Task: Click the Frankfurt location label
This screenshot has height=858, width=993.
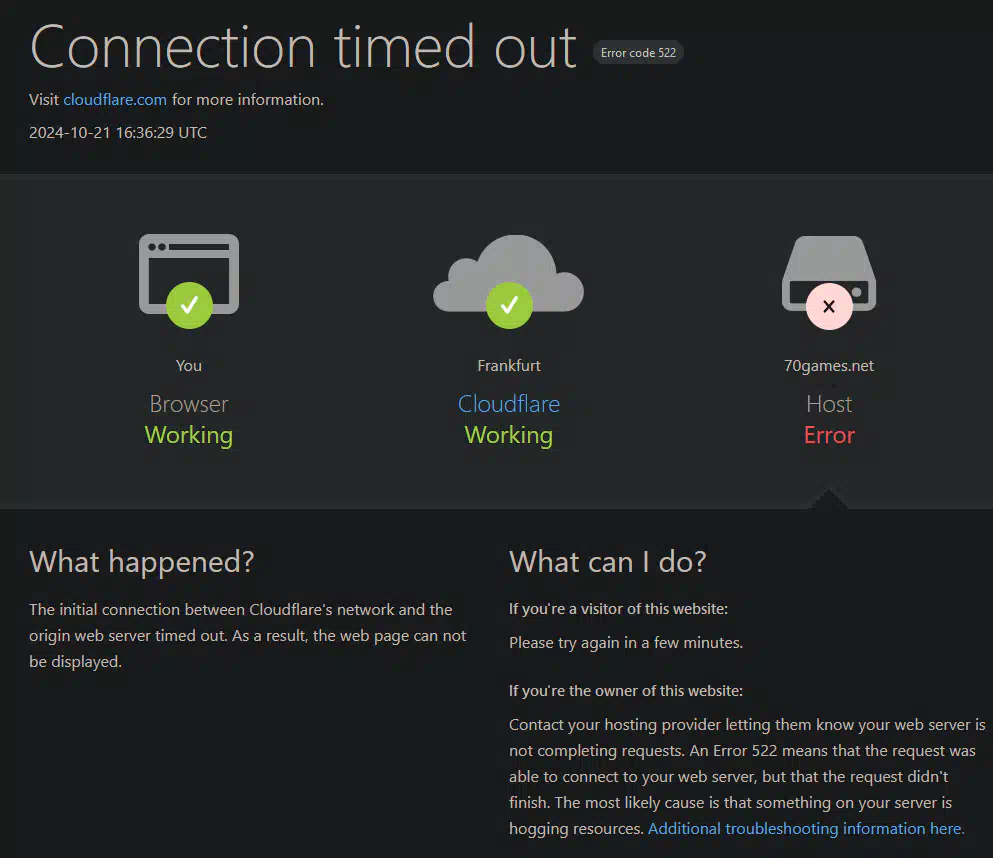Action: tap(509, 365)
